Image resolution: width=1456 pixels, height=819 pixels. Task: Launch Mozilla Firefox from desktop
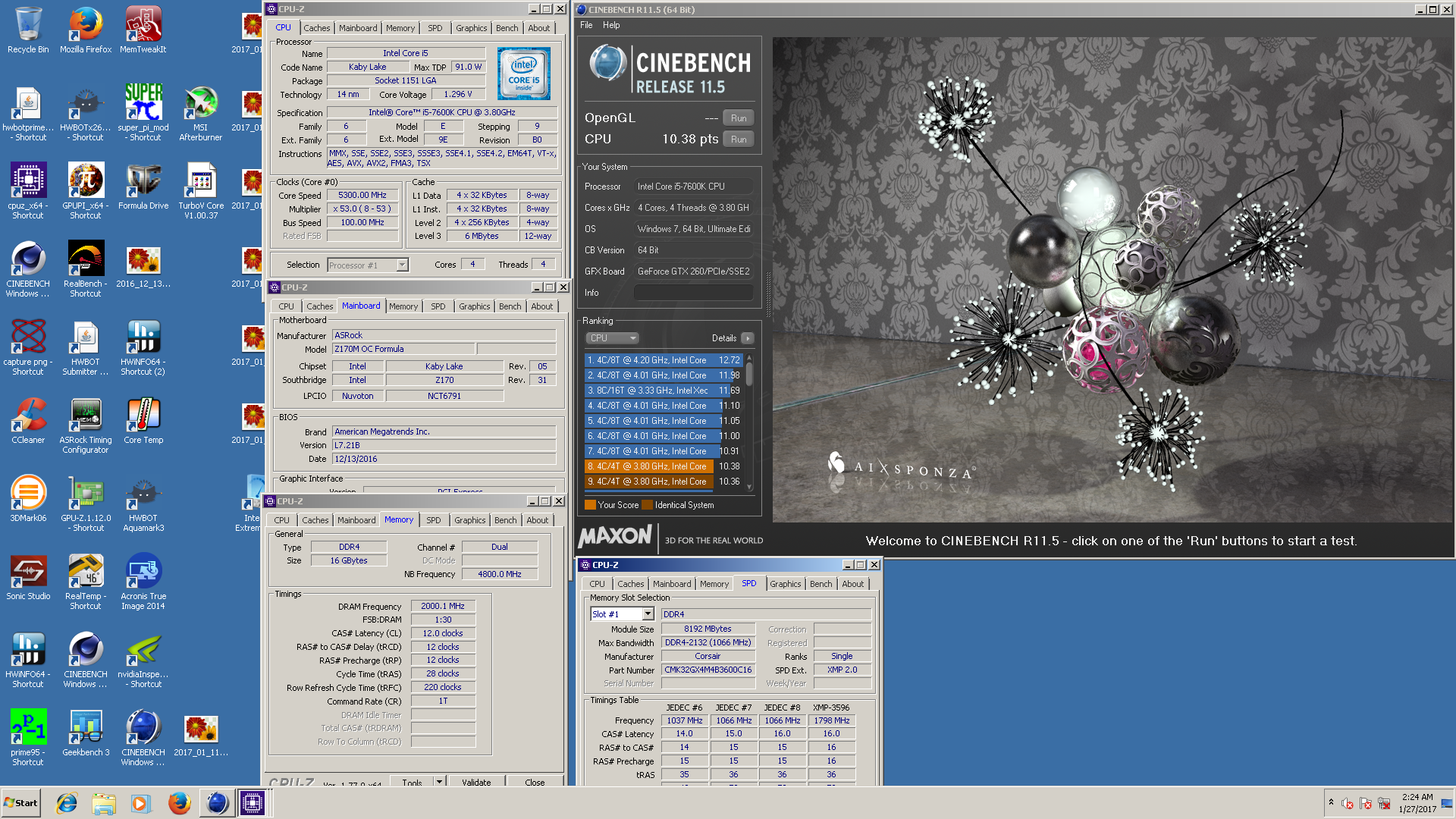click(86, 30)
